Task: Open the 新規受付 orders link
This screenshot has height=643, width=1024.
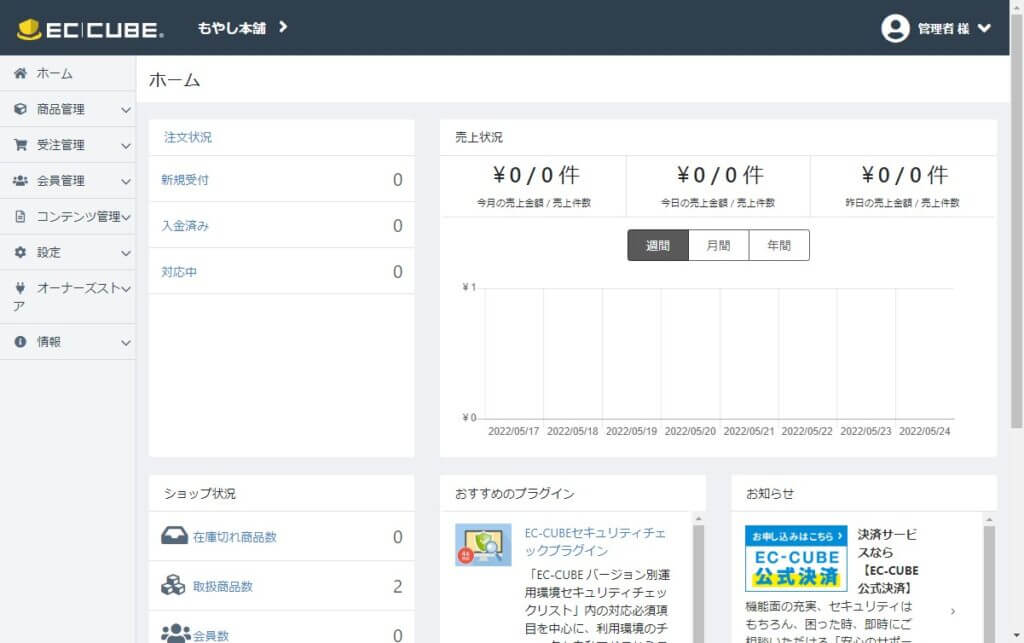Action: coord(185,180)
